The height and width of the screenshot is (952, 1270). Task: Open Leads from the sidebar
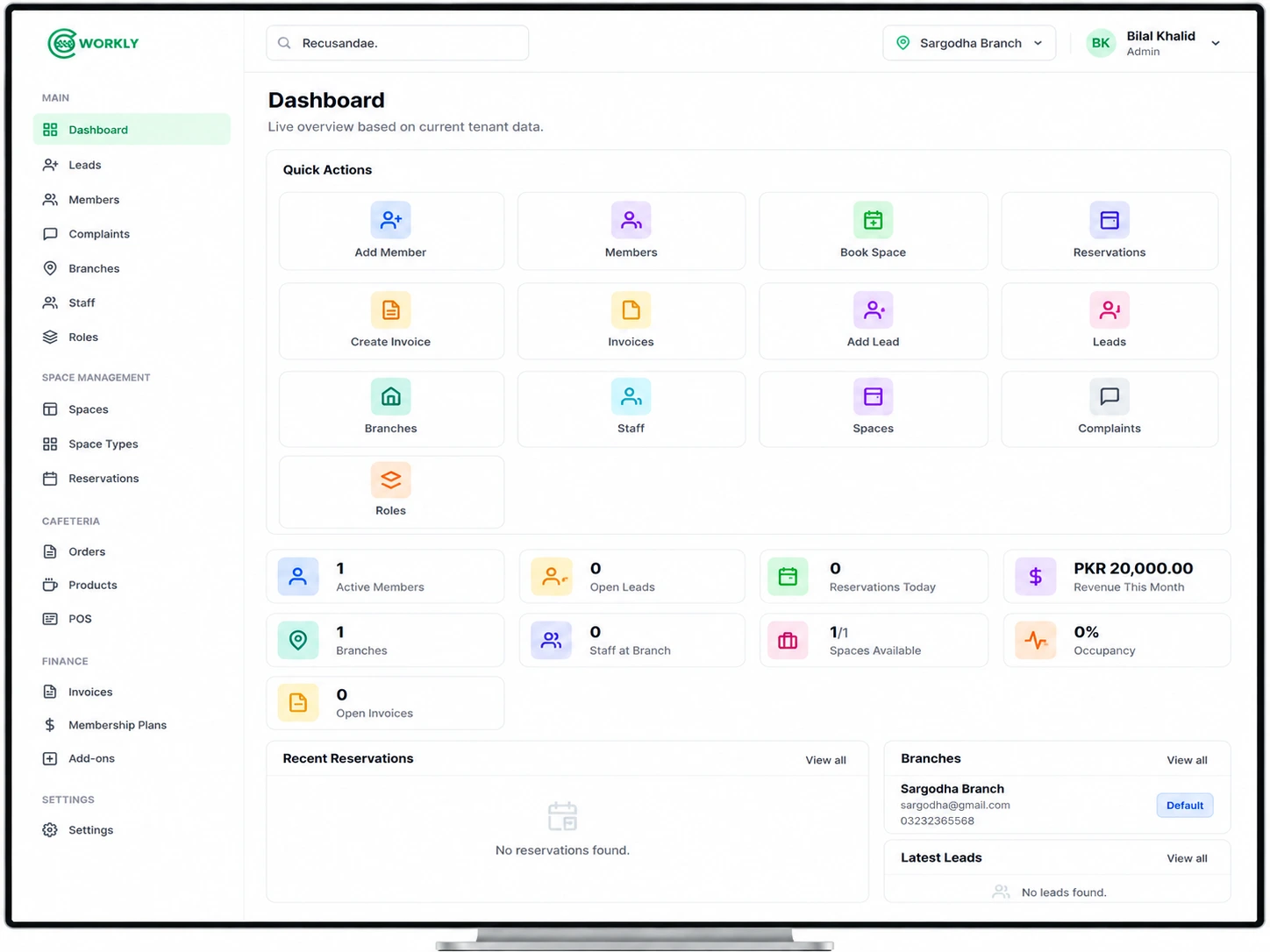[x=132, y=165]
